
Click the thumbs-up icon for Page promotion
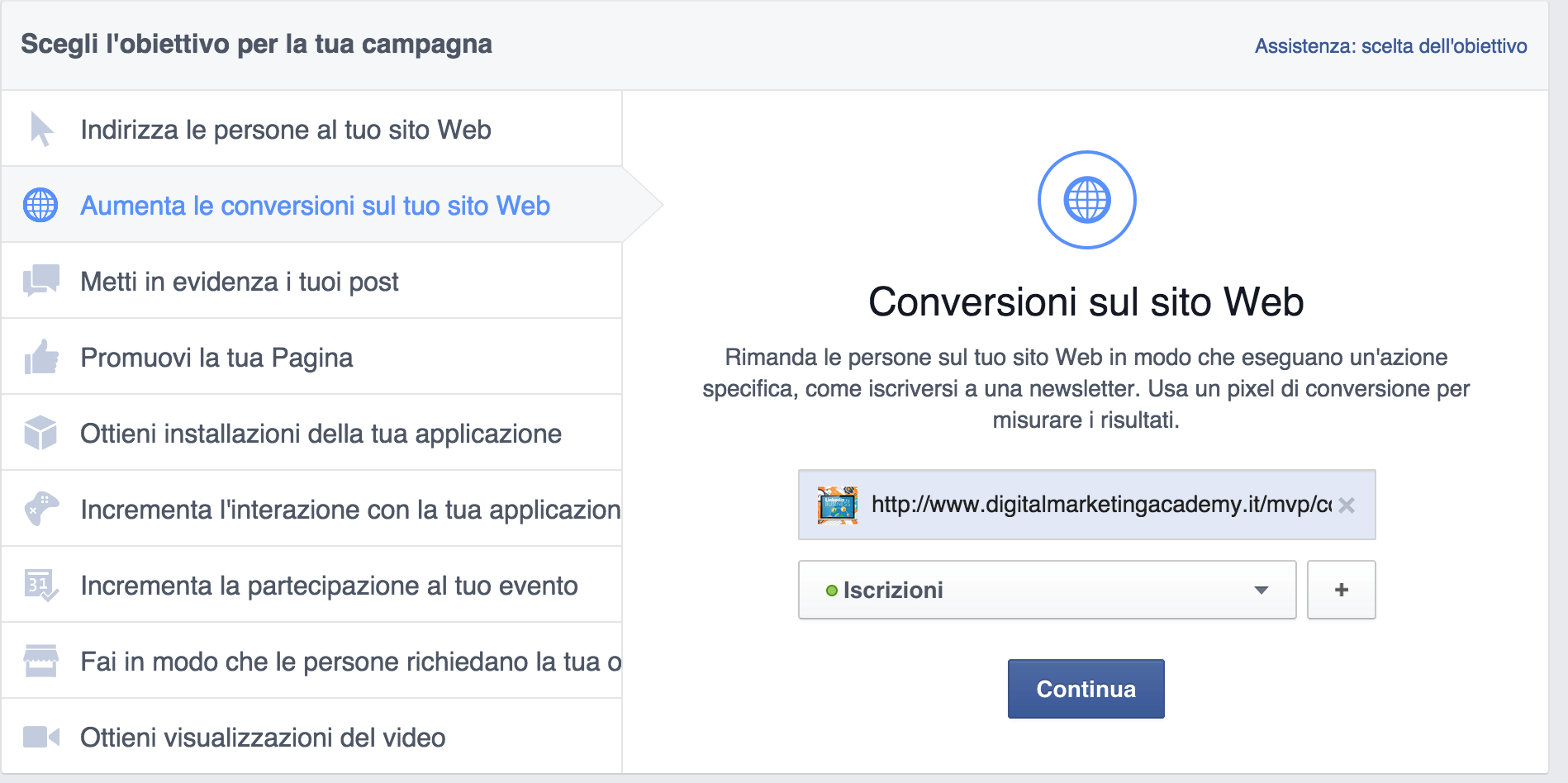(41, 358)
